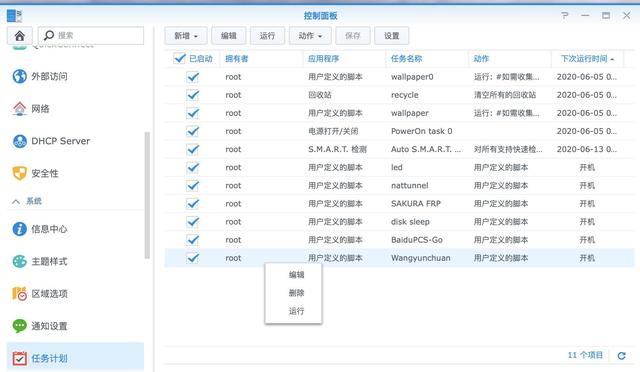Click the search magnifier icon
The image size is (640, 372).
pos(49,36)
